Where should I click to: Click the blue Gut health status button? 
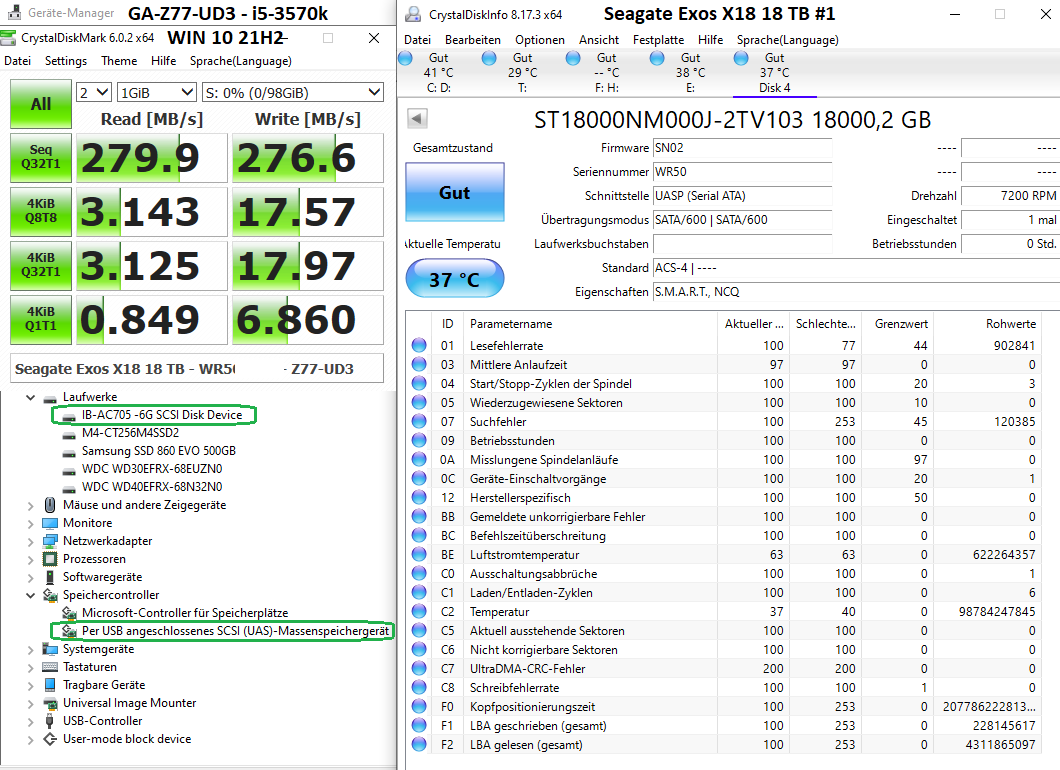click(x=454, y=192)
